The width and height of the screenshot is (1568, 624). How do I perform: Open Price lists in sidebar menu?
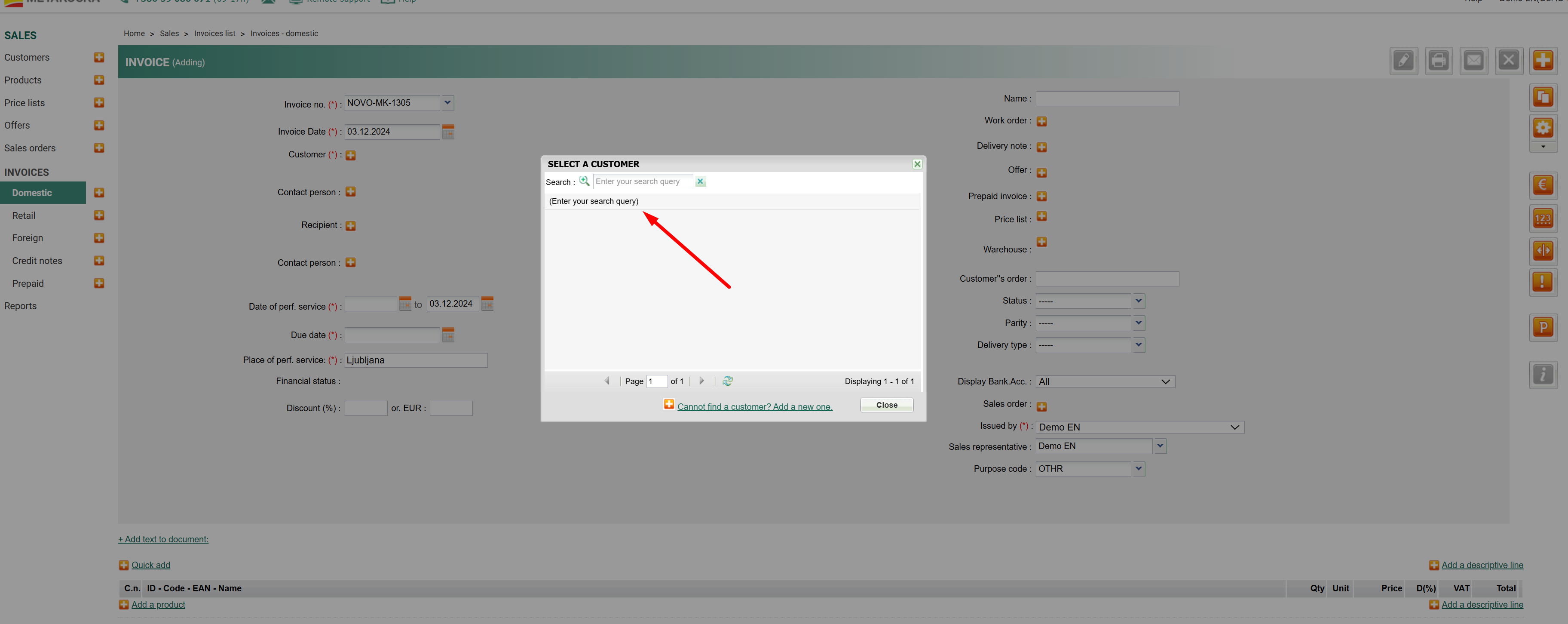click(x=24, y=103)
